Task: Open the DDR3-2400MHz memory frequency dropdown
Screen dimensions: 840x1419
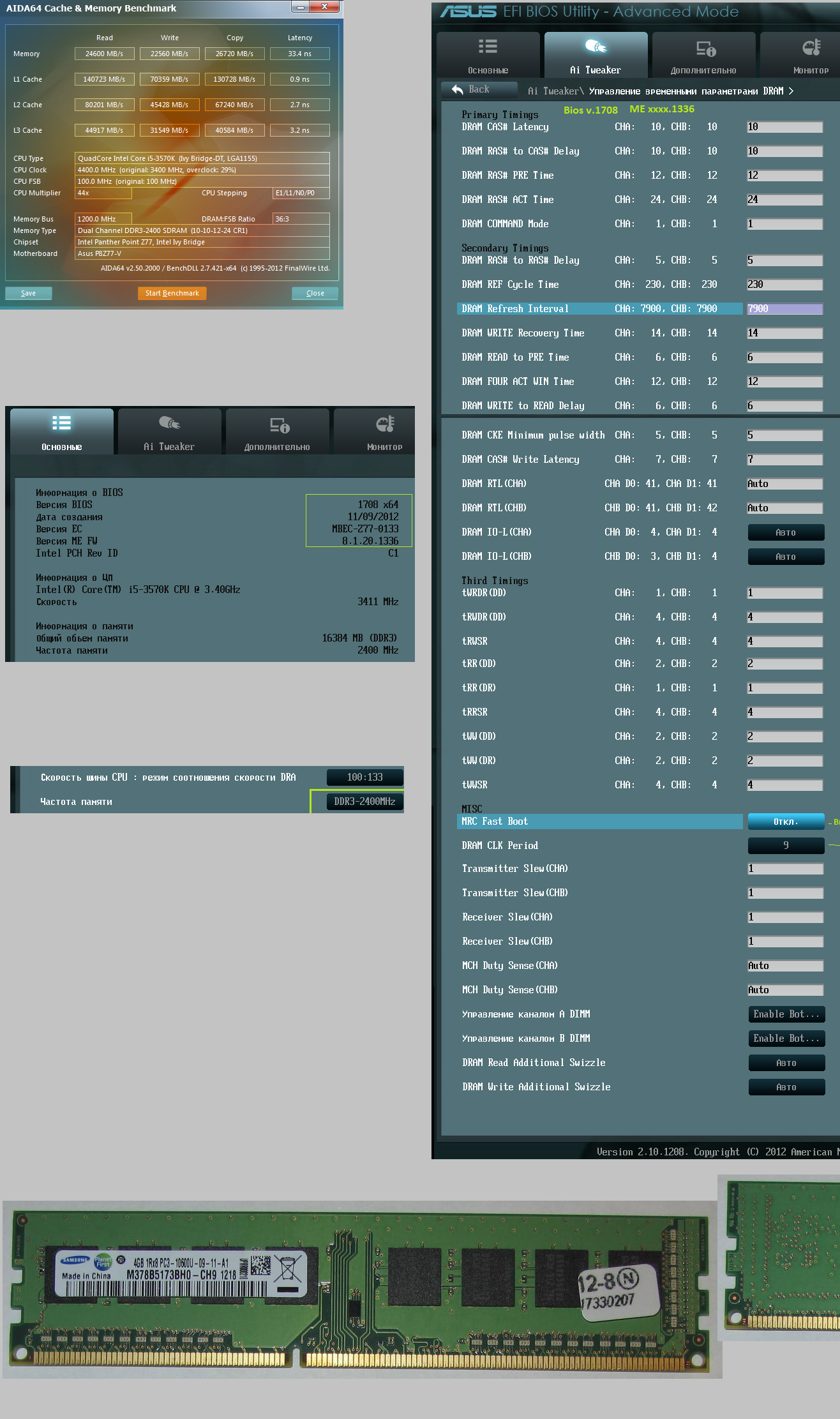Action: [x=364, y=801]
